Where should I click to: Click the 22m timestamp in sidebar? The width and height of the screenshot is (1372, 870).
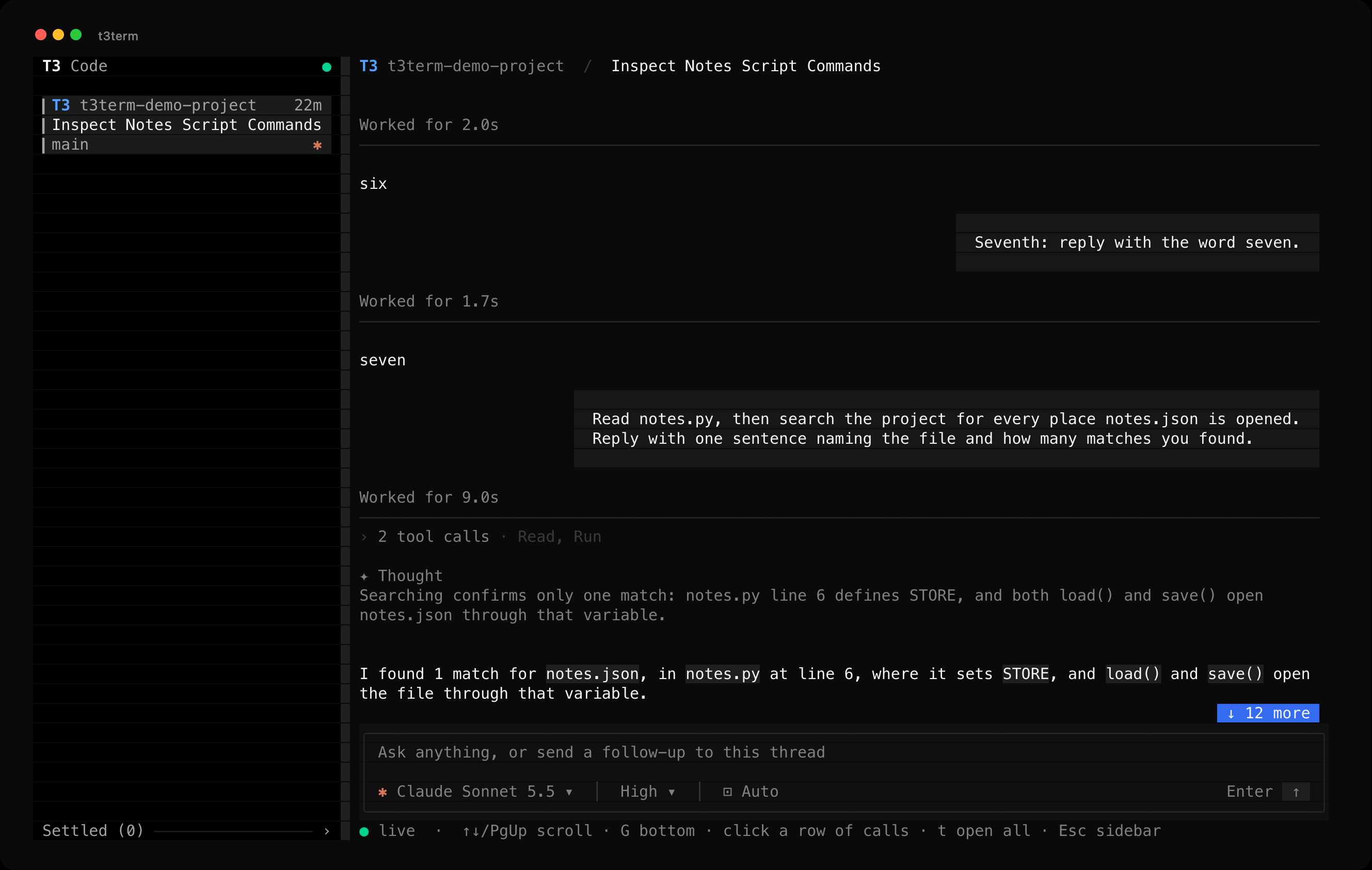click(308, 105)
